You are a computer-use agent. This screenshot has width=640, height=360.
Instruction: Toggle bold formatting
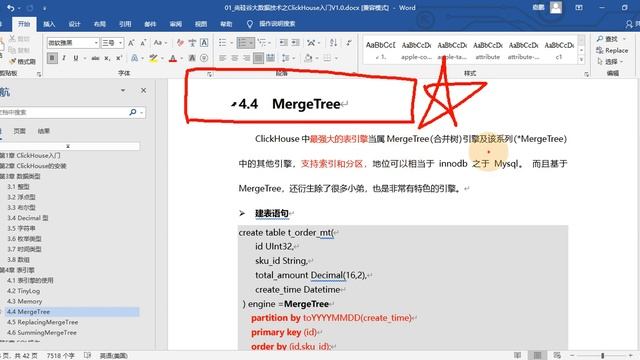[x=52, y=58]
